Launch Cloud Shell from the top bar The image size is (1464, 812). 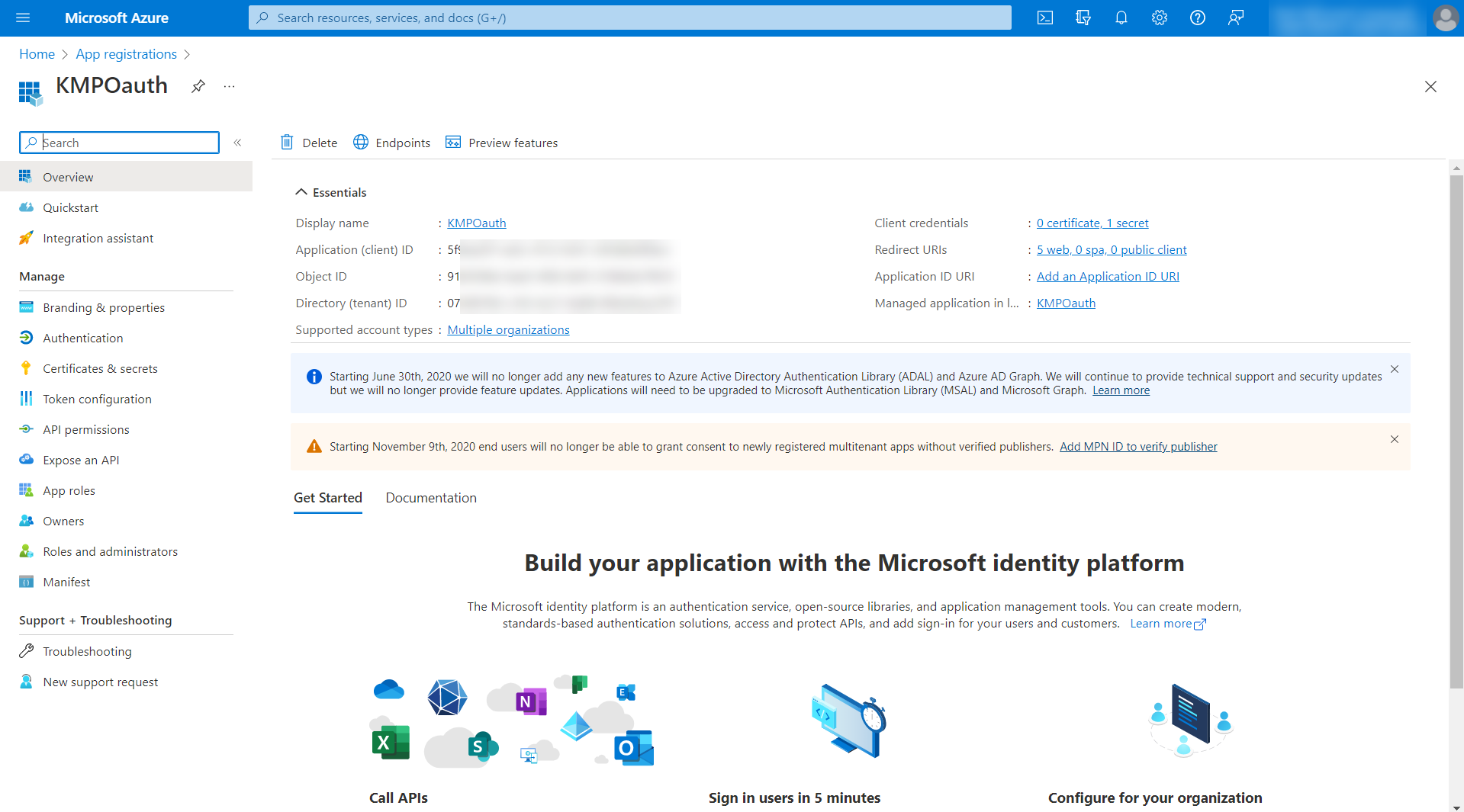pos(1044,18)
